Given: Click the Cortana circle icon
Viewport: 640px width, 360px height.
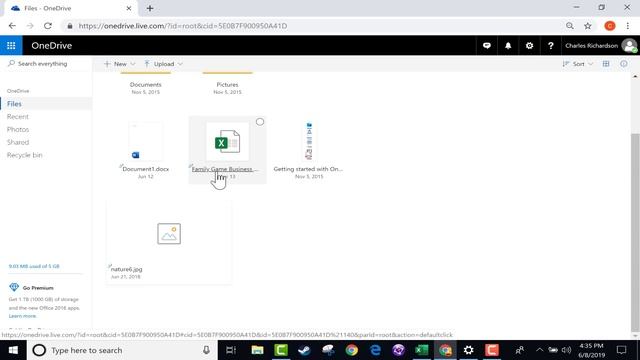Looking at the screenshot, I should (39, 350).
